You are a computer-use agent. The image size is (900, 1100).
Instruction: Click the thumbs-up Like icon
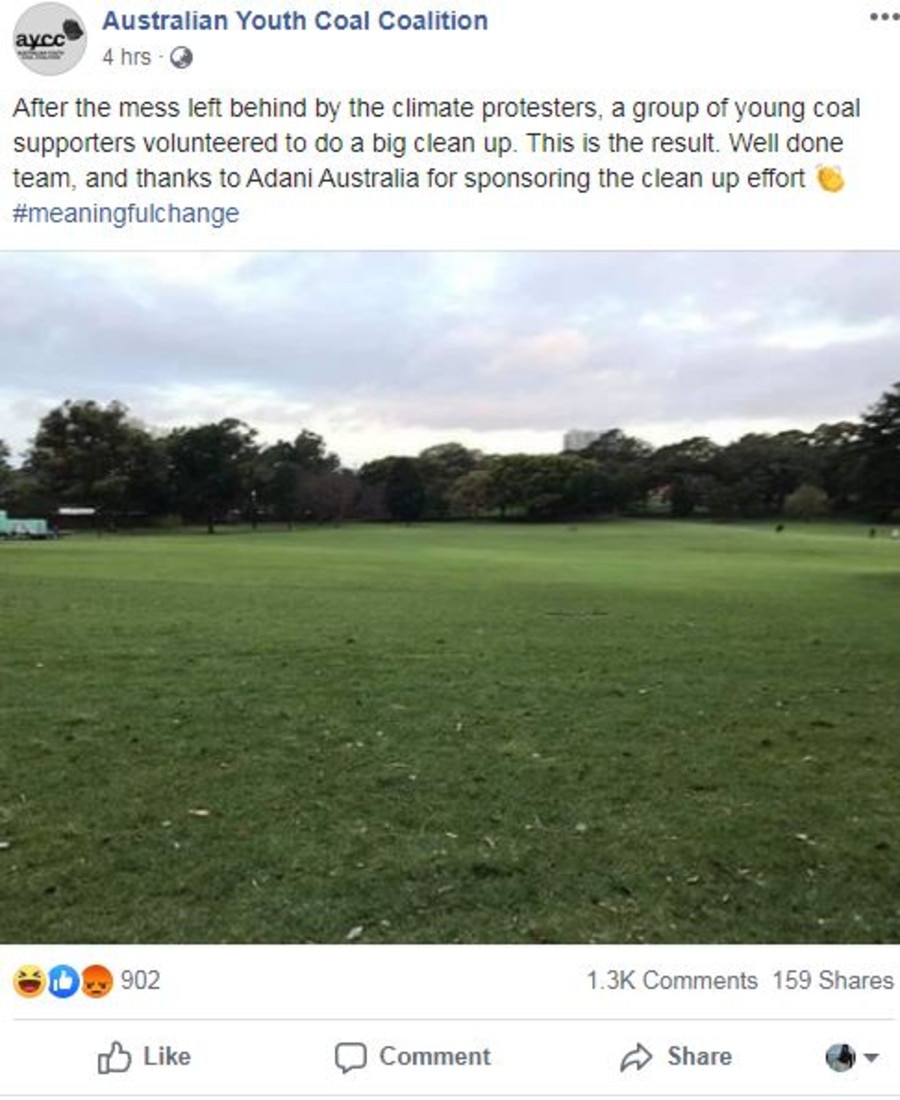(114, 1057)
